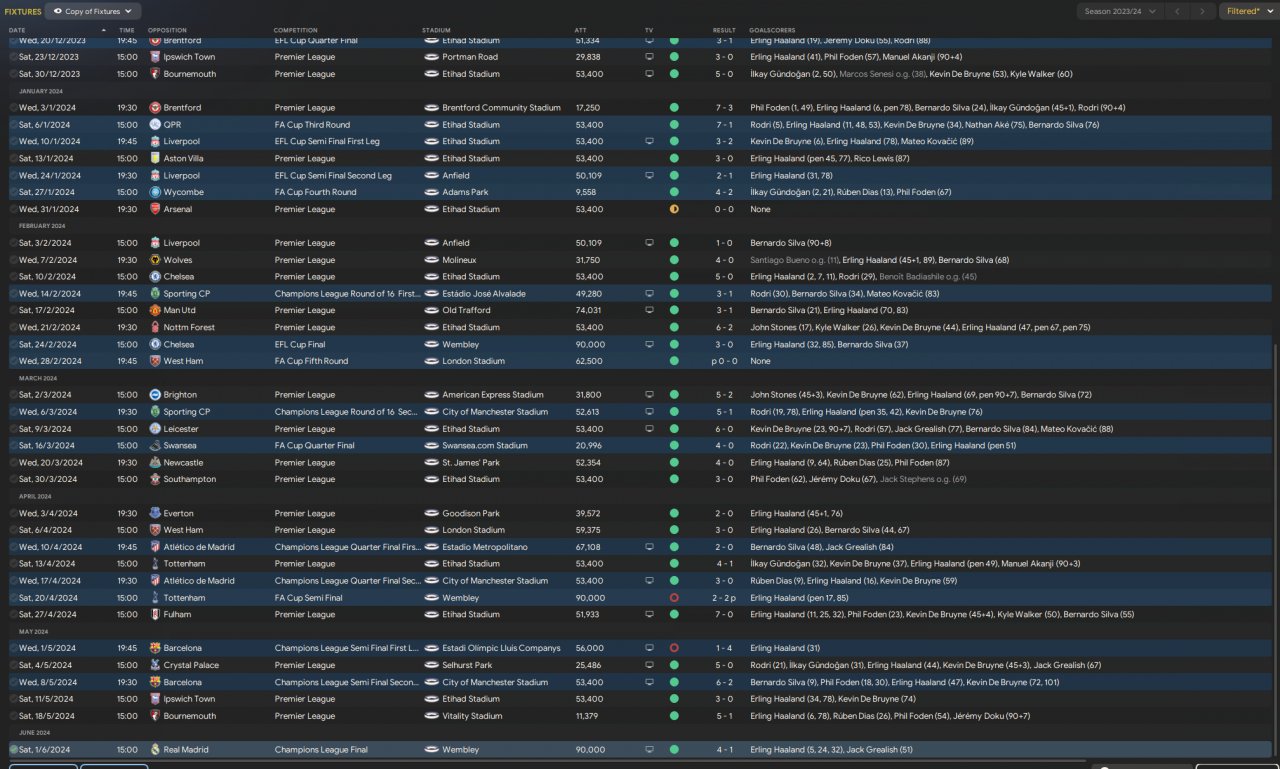Click the Wolves club badge

[x=155, y=260]
